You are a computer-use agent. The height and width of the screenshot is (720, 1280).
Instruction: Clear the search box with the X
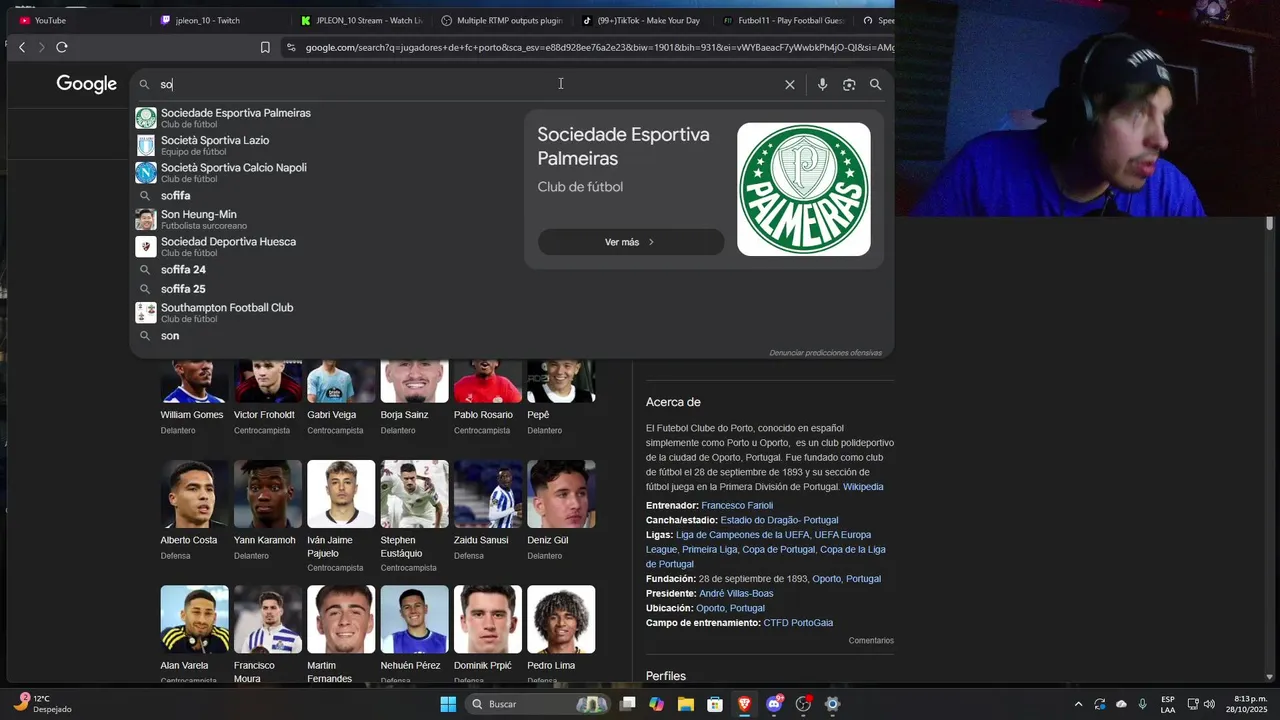790,85
